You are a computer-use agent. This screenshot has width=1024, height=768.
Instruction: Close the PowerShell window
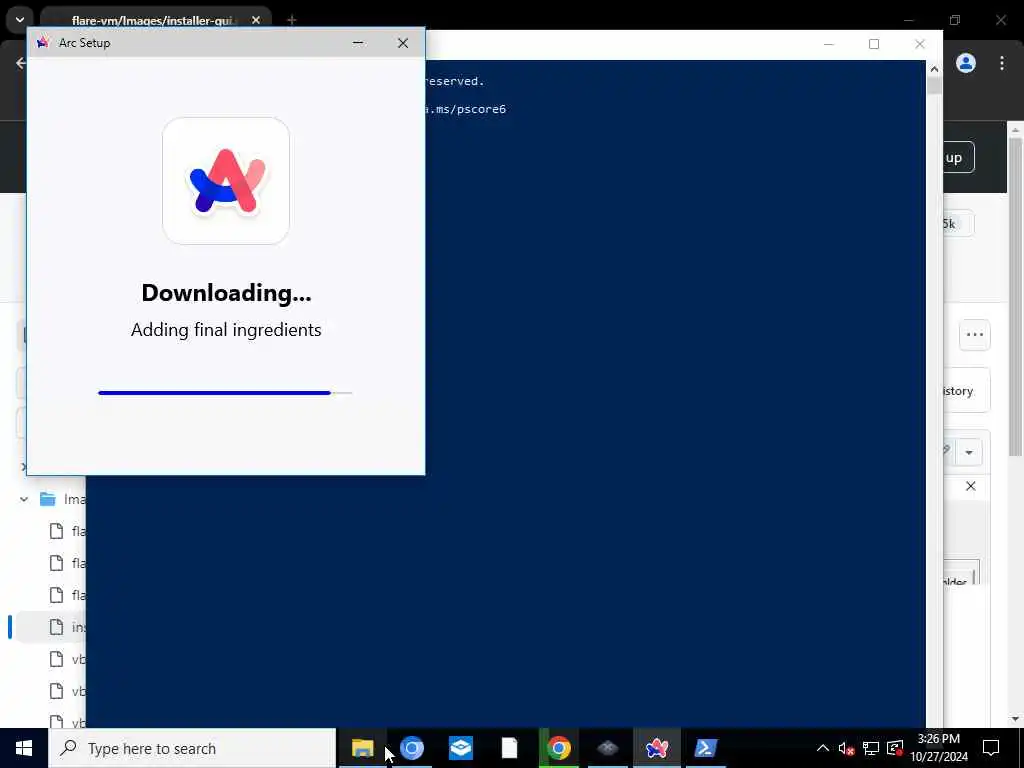click(x=920, y=44)
